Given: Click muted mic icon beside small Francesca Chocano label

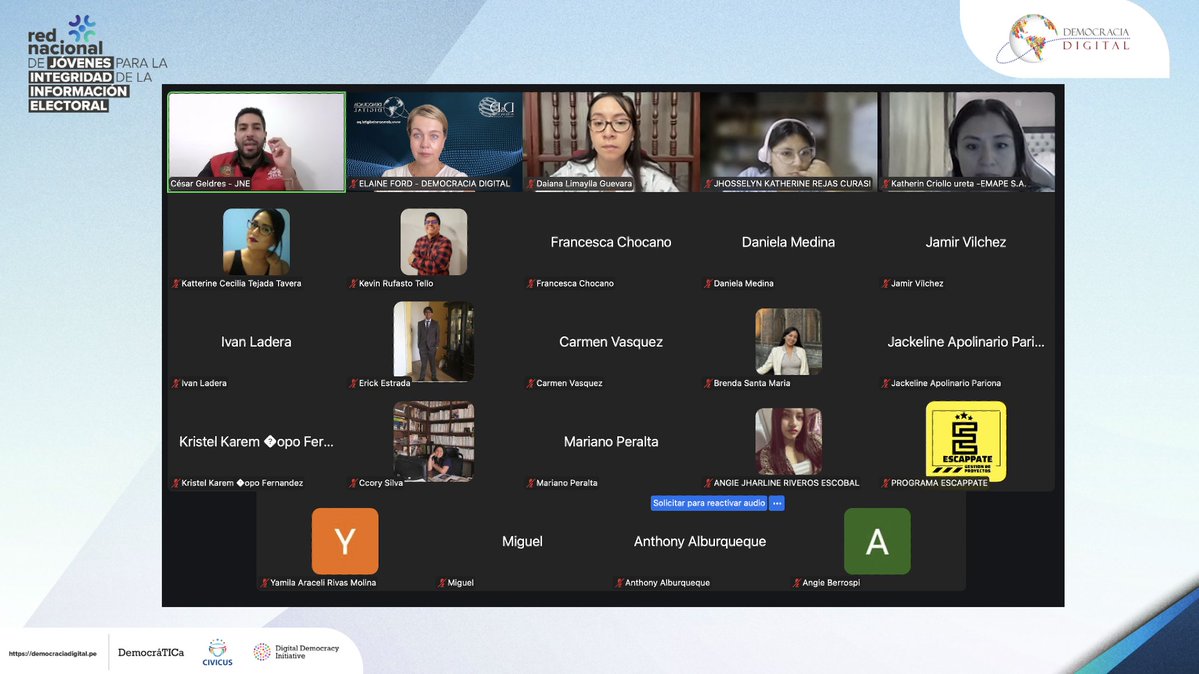Looking at the screenshot, I should click(x=531, y=283).
